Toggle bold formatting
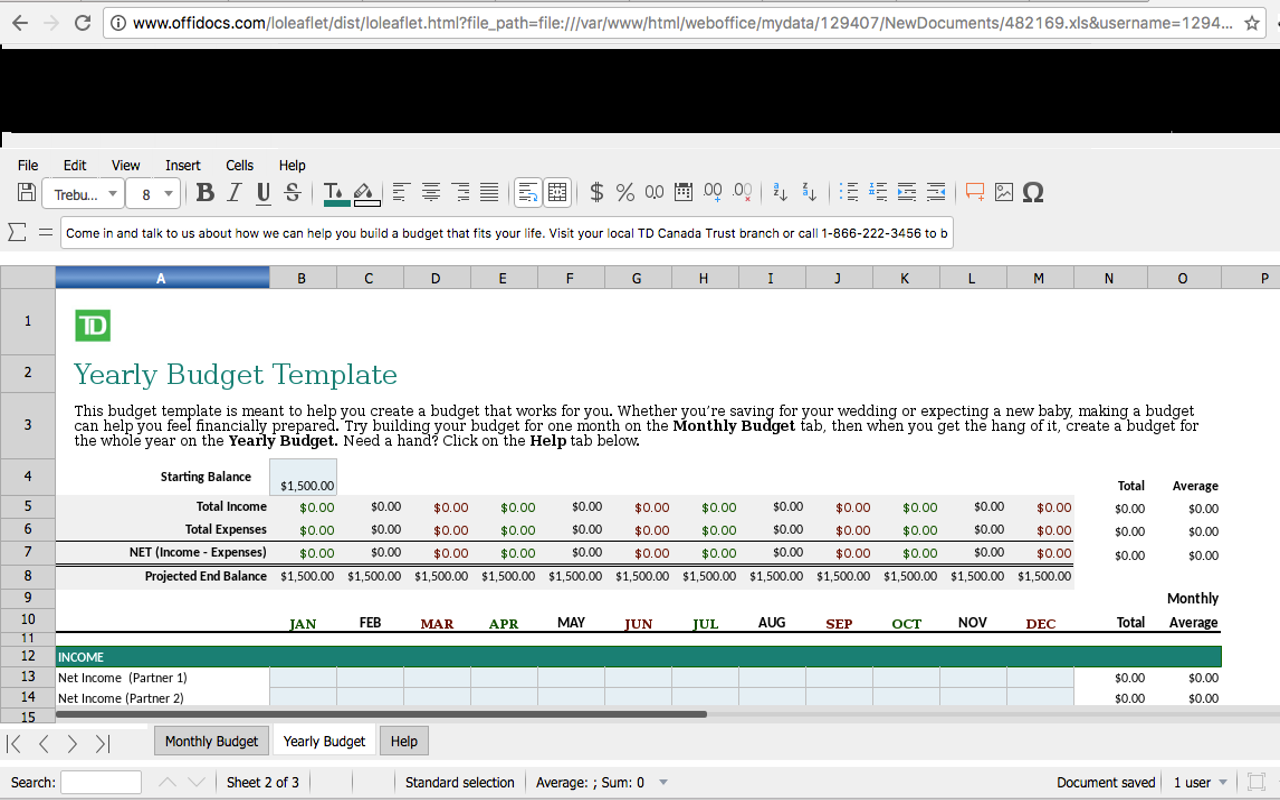The height and width of the screenshot is (800, 1280). 205,193
